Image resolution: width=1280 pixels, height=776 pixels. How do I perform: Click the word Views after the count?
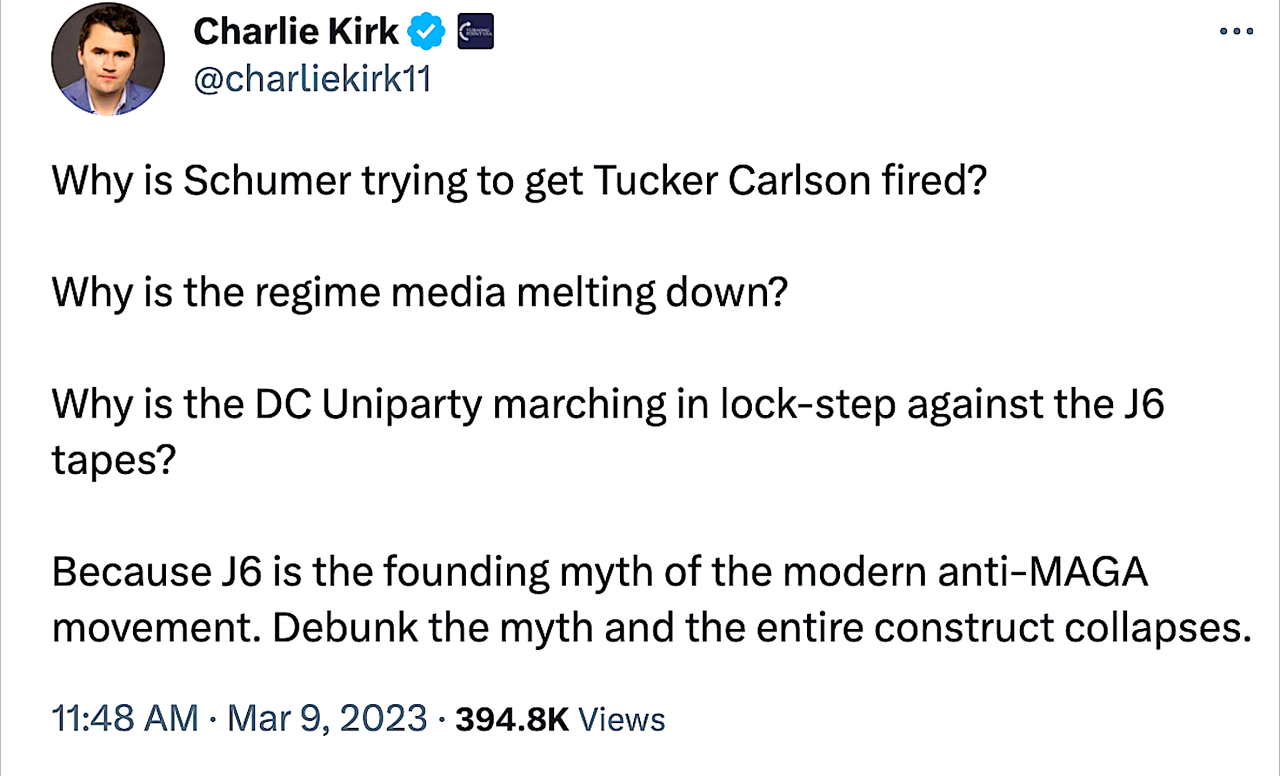pos(622,719)
